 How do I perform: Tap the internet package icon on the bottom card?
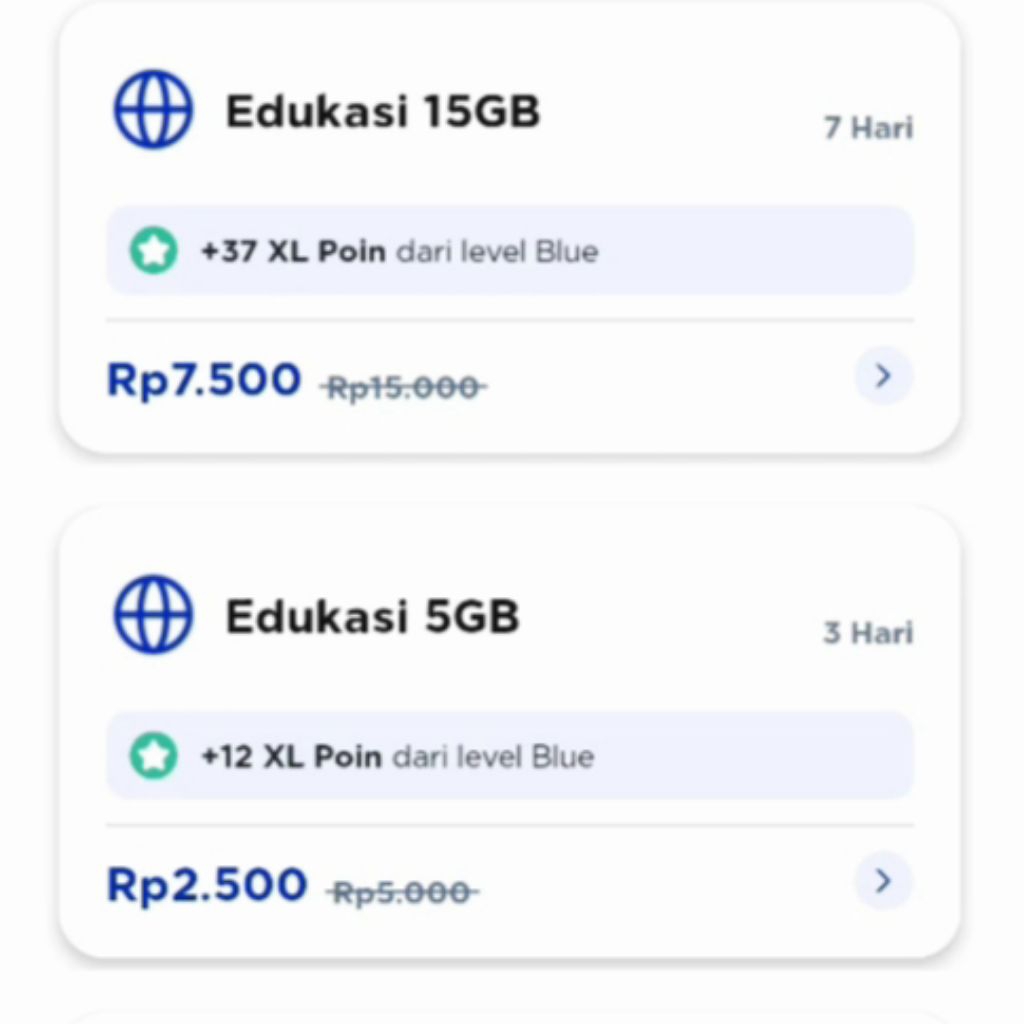click(x=152, y=615)
